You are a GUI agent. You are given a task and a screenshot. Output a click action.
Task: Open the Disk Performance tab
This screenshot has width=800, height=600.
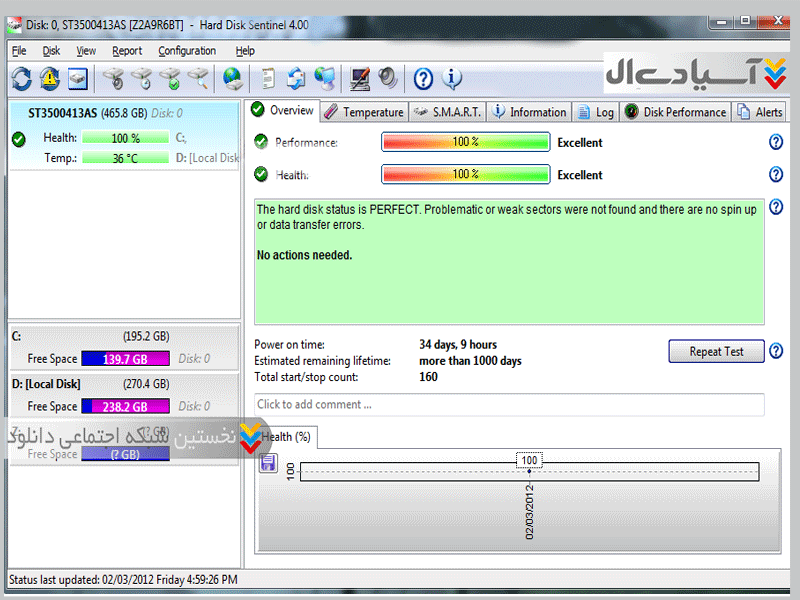[676, 112]
